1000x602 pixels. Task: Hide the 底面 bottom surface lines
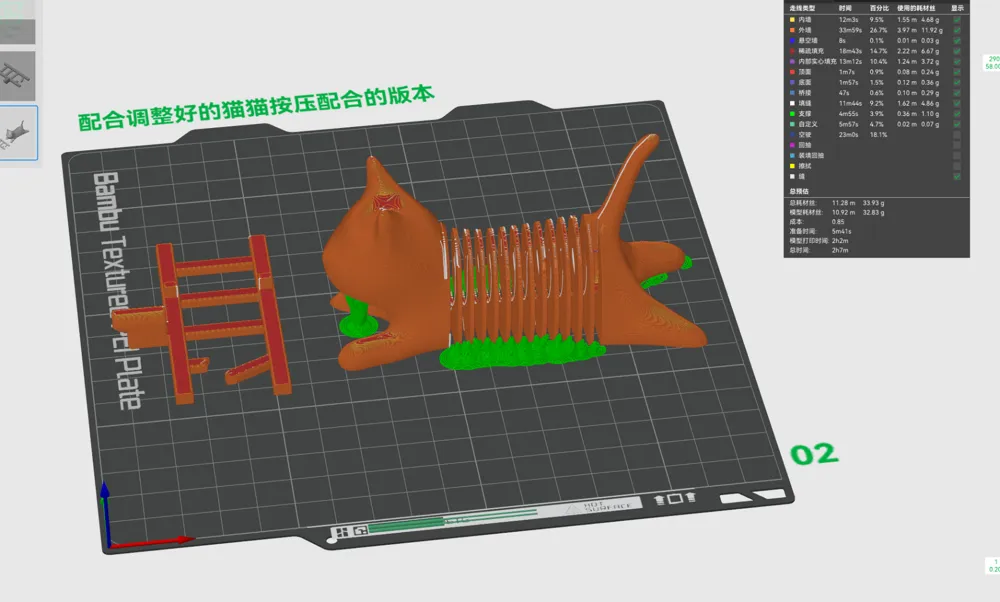pos(957,82)
